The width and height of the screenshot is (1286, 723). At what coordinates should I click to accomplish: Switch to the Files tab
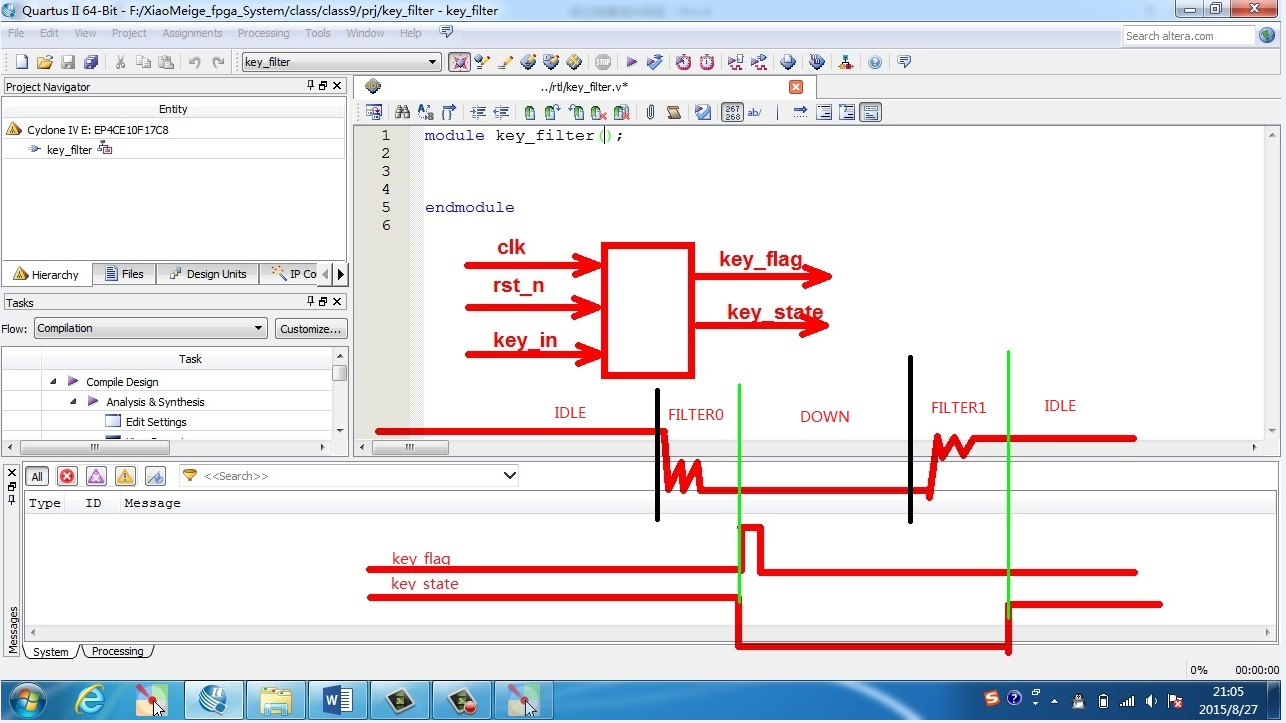click(124, 274)
